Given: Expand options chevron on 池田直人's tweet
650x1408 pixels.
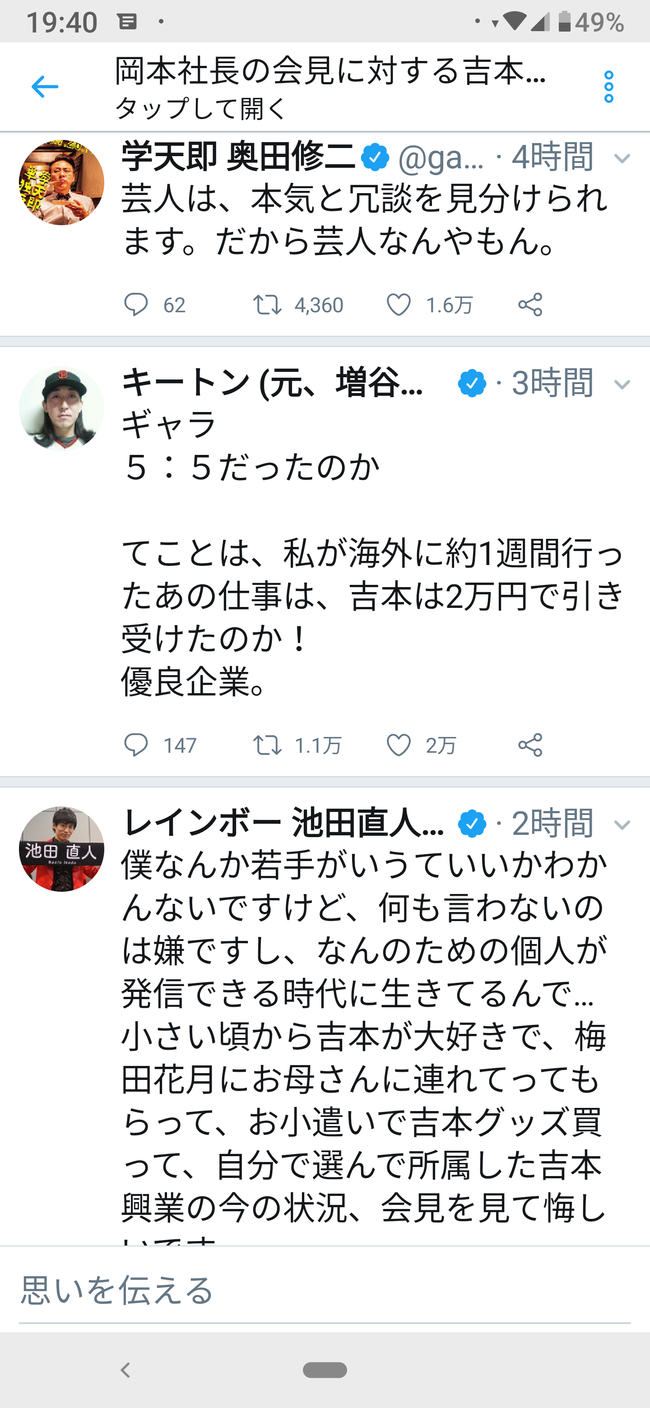Looking at the screenshot, I should [621, 825].
